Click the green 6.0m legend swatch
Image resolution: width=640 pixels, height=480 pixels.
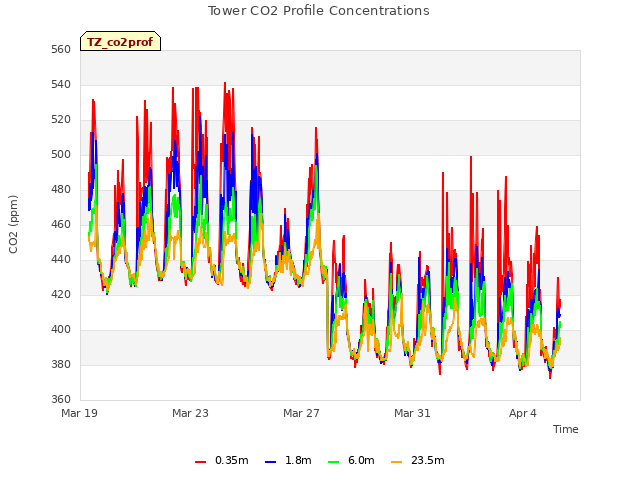pos(333,462)
